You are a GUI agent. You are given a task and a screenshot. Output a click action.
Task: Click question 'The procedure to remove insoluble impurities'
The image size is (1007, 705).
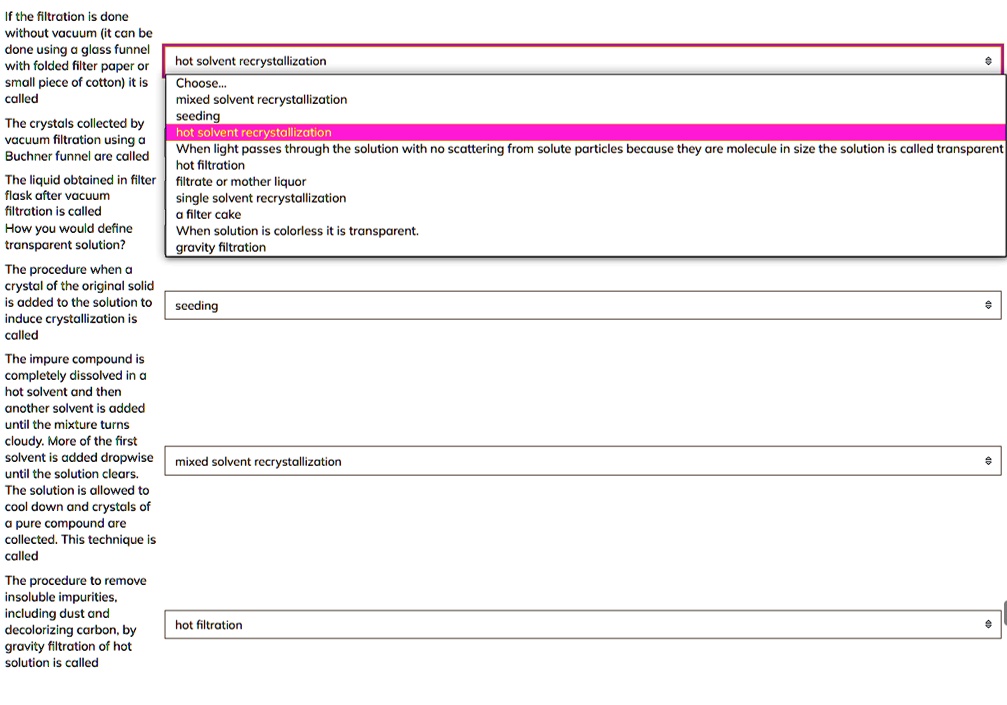pos(76,621)
